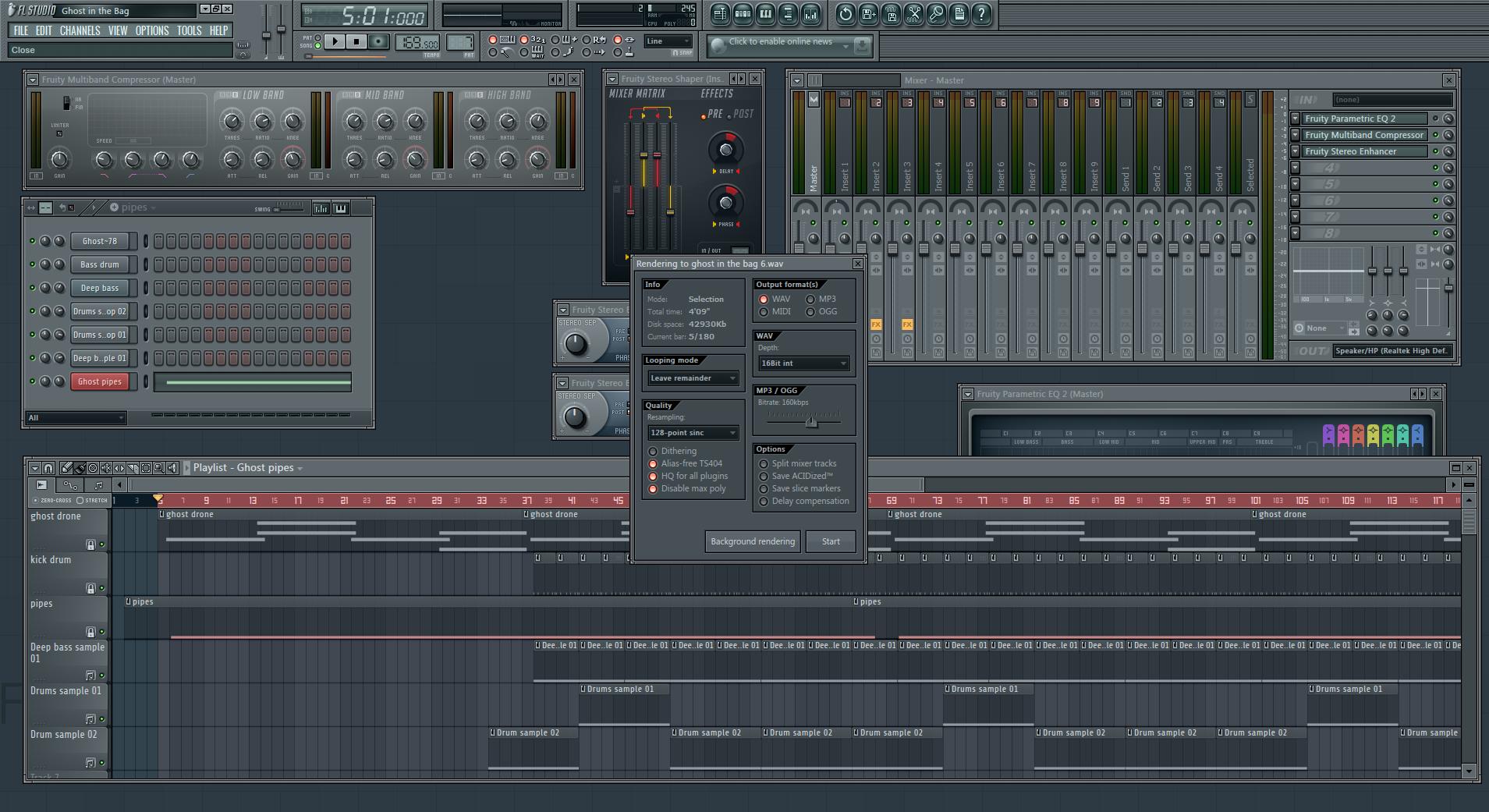Select the Playlist selection tool
This screenshot has width=1489, height=812.
point(146,468)
